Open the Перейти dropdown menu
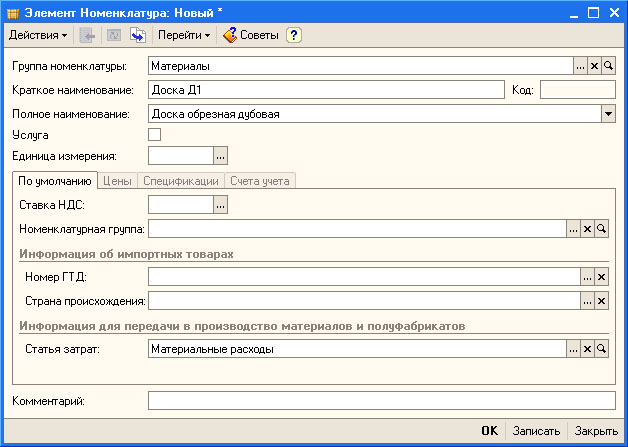Viewport: 628px width, 447px height. pyautogui.click(x=184, y=35)
